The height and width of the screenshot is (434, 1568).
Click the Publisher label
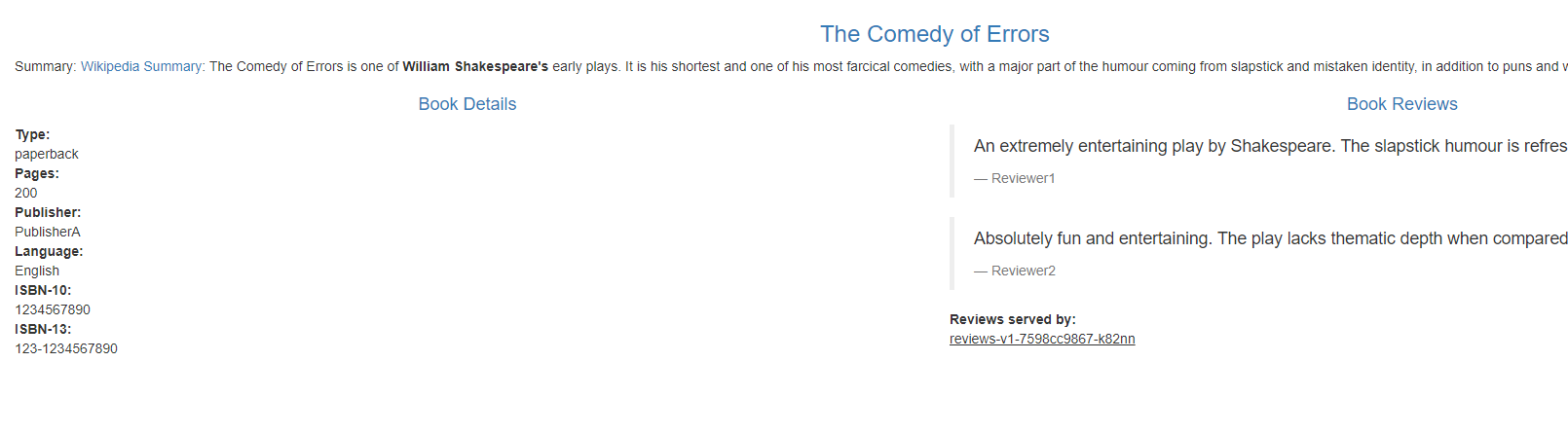point(48,212)
